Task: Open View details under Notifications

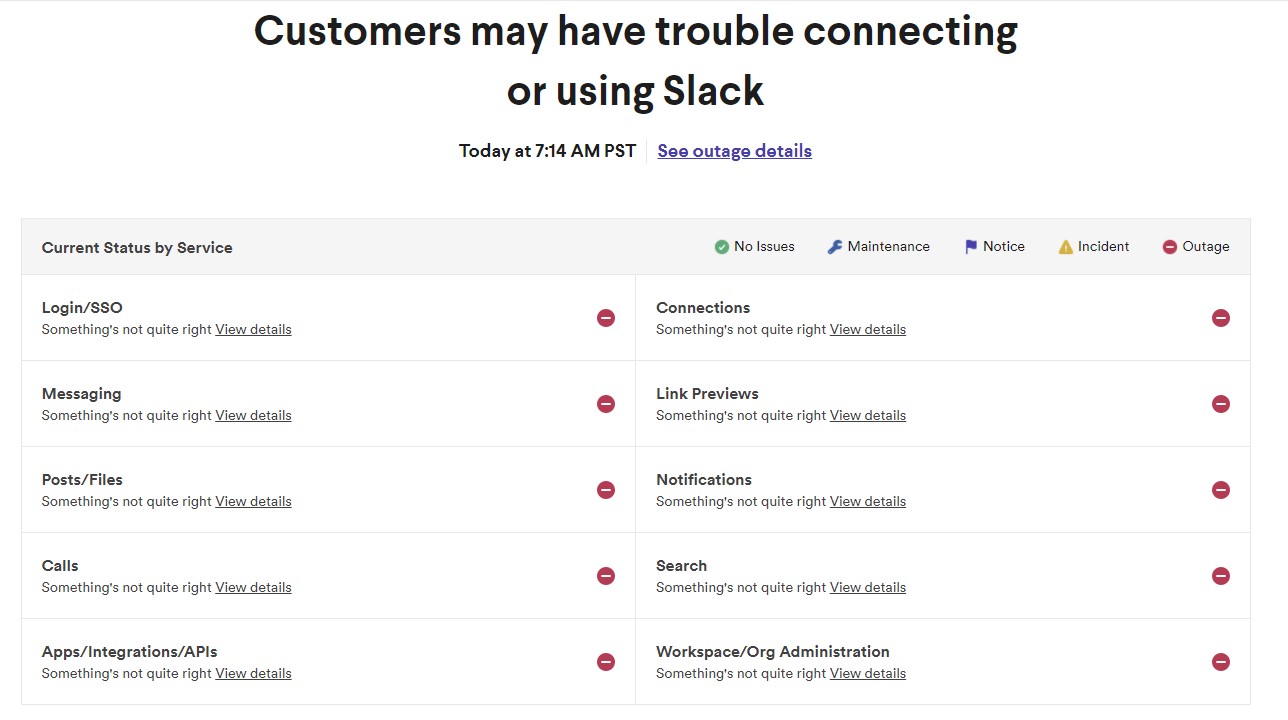Action: coord(868,501)
